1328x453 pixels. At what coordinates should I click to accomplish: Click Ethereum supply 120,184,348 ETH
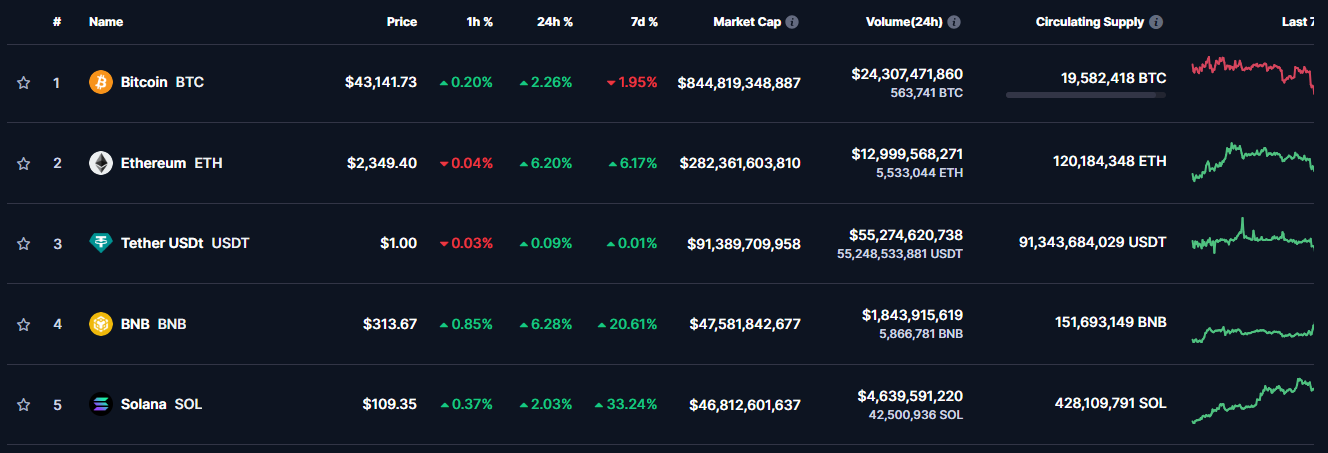pyautogui.click(x=1109, y=161)
